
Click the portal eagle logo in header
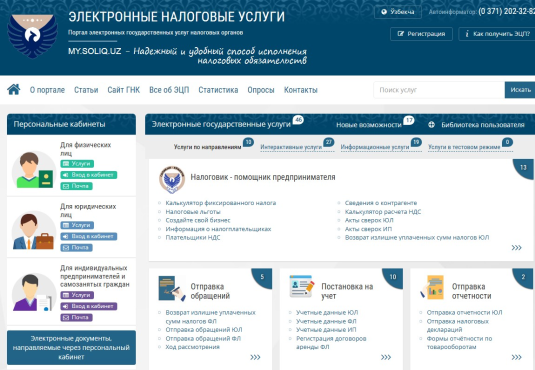(32, 36)
